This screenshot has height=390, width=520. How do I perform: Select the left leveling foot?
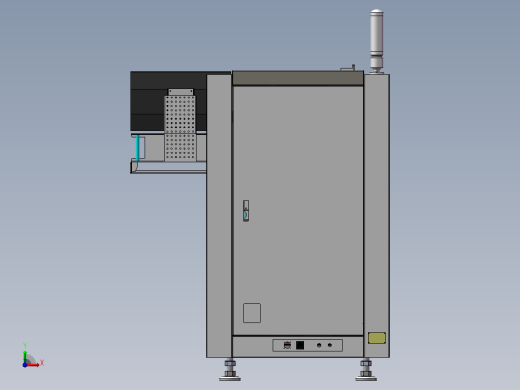pos(230,370)
